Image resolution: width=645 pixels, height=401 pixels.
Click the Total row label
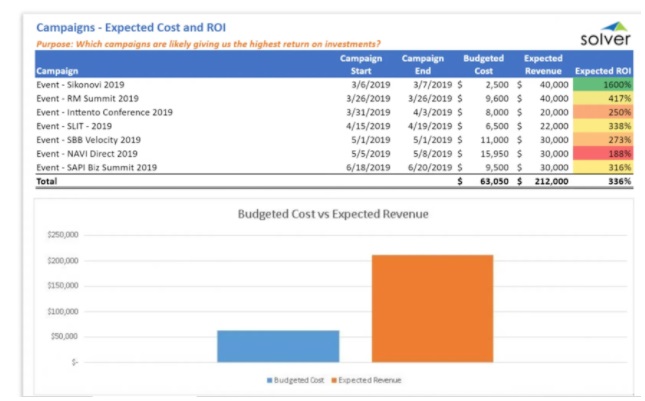46,181
